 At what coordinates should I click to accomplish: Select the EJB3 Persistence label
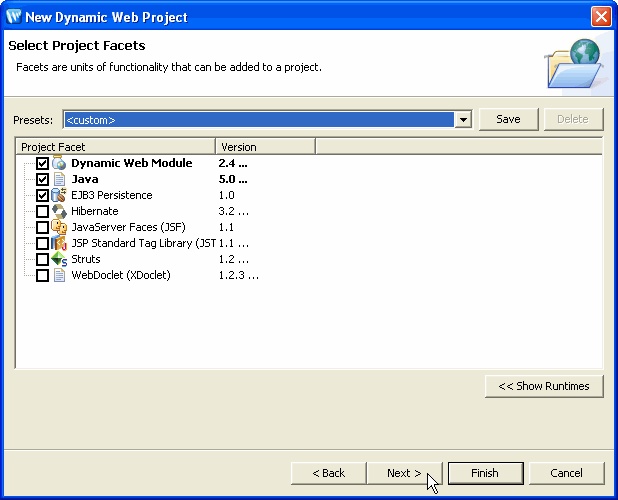pos(112,195)
